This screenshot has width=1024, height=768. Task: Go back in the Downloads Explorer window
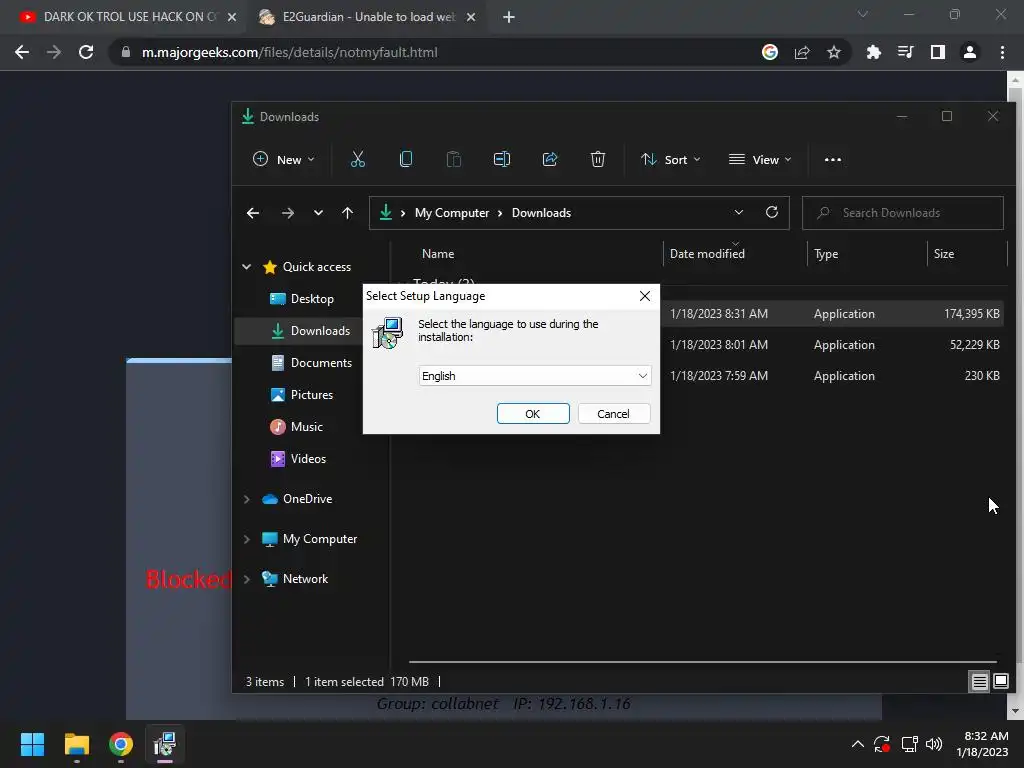pyautogui.click(x=253, y=213)
